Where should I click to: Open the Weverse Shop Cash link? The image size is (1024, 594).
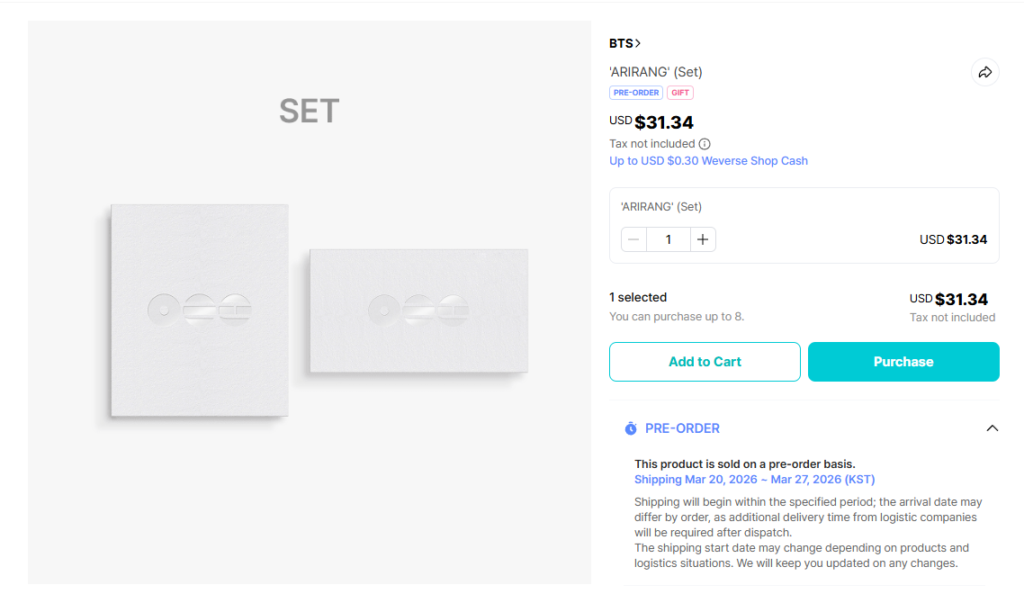point(708,161)
